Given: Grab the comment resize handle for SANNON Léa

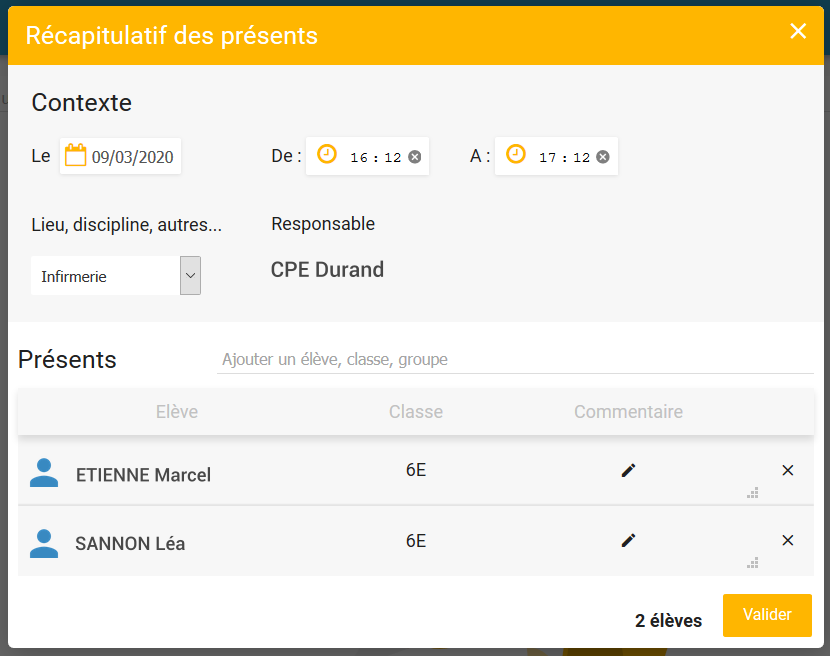Looking at the screenshot, I should click(753, 563).
